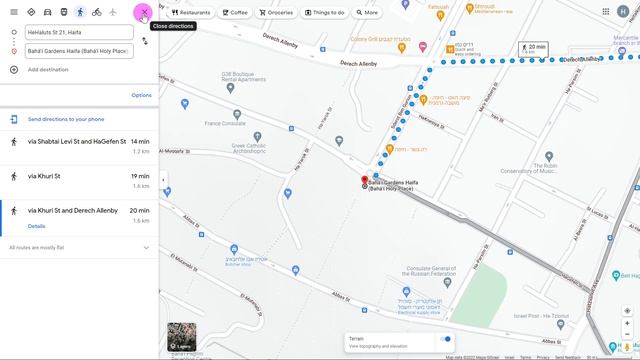Swap starting point and destination
Viewport: 640px width, 360px height.
pyautogui.click(x=144, y=41)
